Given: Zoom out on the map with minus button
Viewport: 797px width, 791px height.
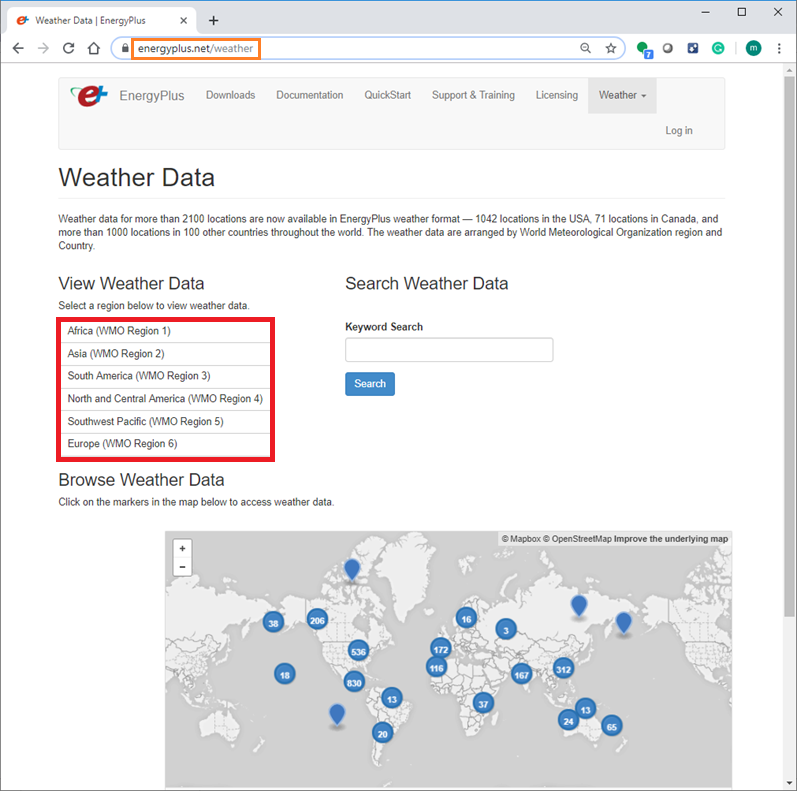Looking at the screenshot, I should [182, 567].
